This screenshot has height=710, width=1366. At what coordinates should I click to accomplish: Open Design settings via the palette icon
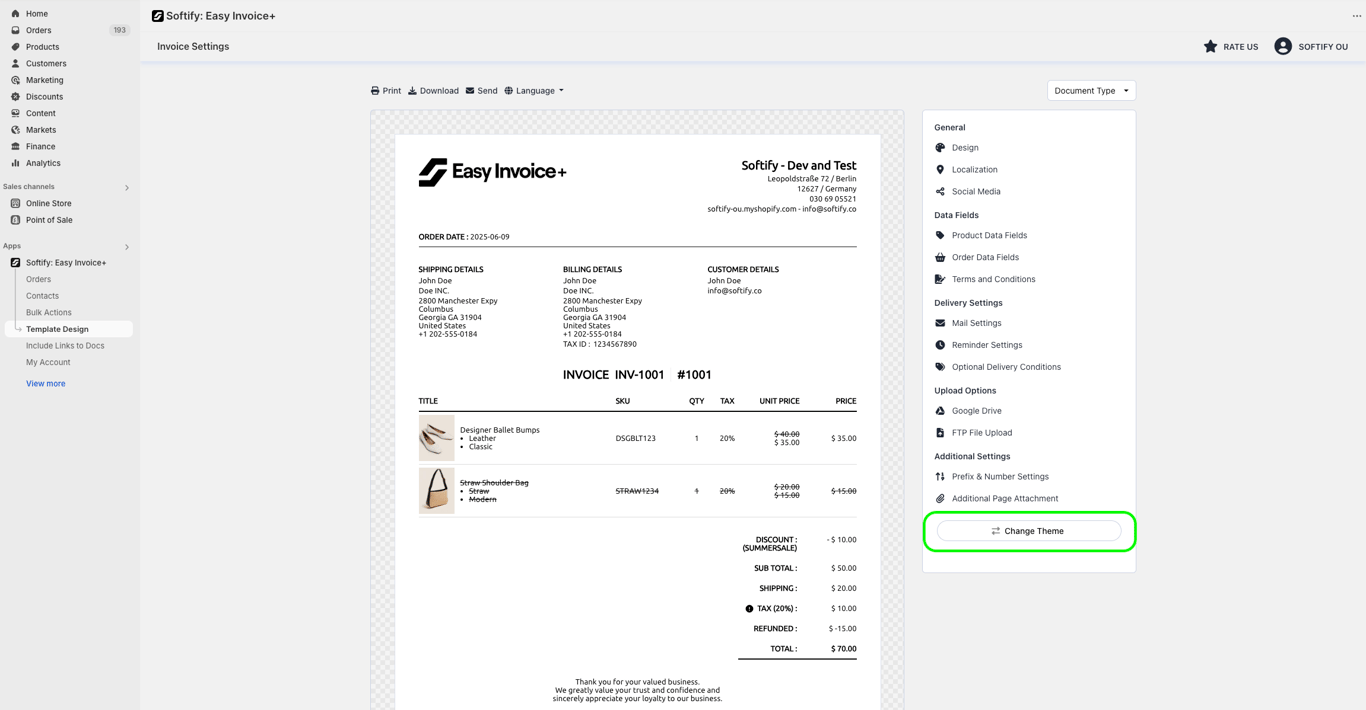[x=940, y=148]
